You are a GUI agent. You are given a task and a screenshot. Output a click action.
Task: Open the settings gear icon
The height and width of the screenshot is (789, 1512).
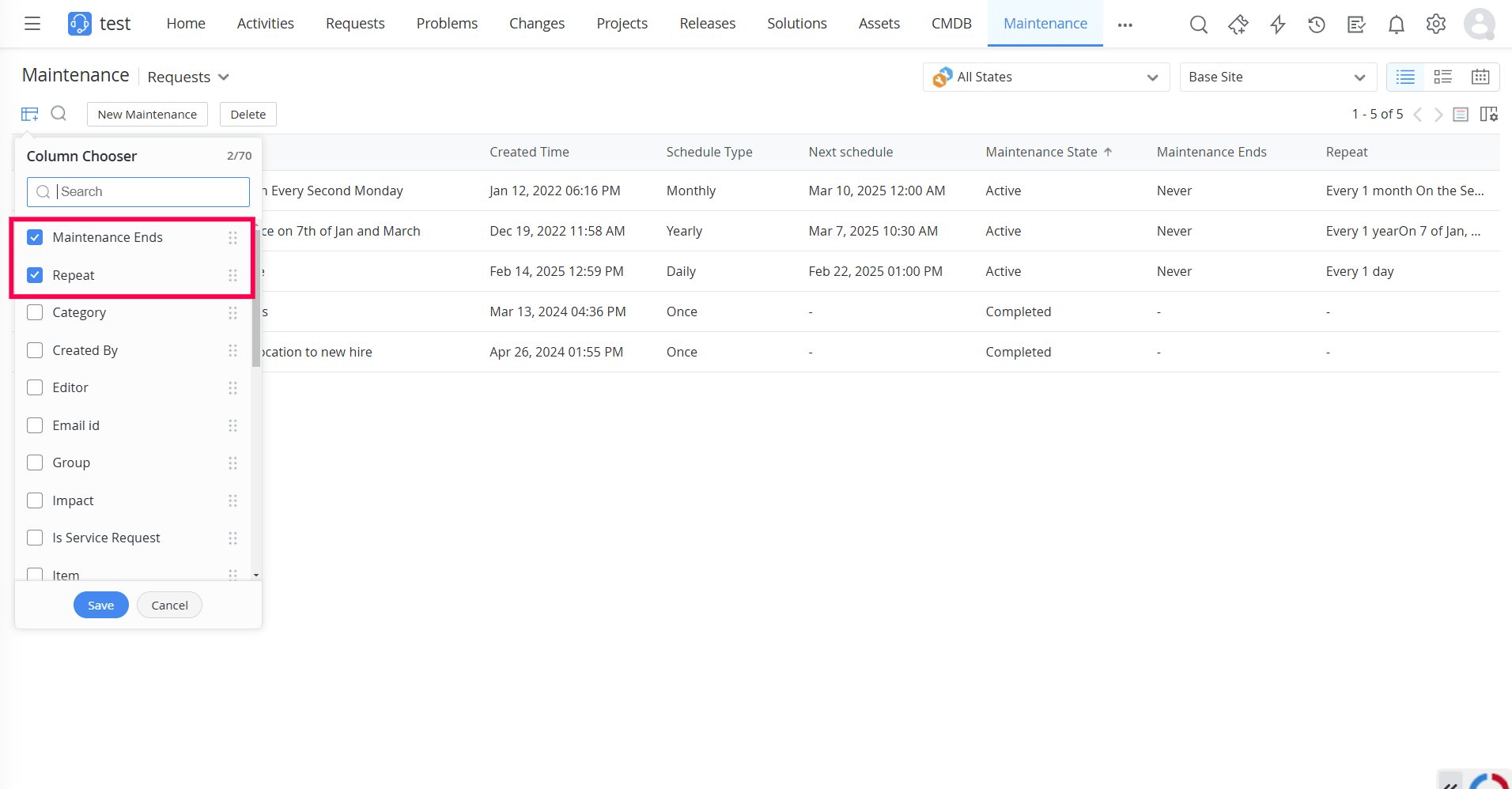[1435, 25]
